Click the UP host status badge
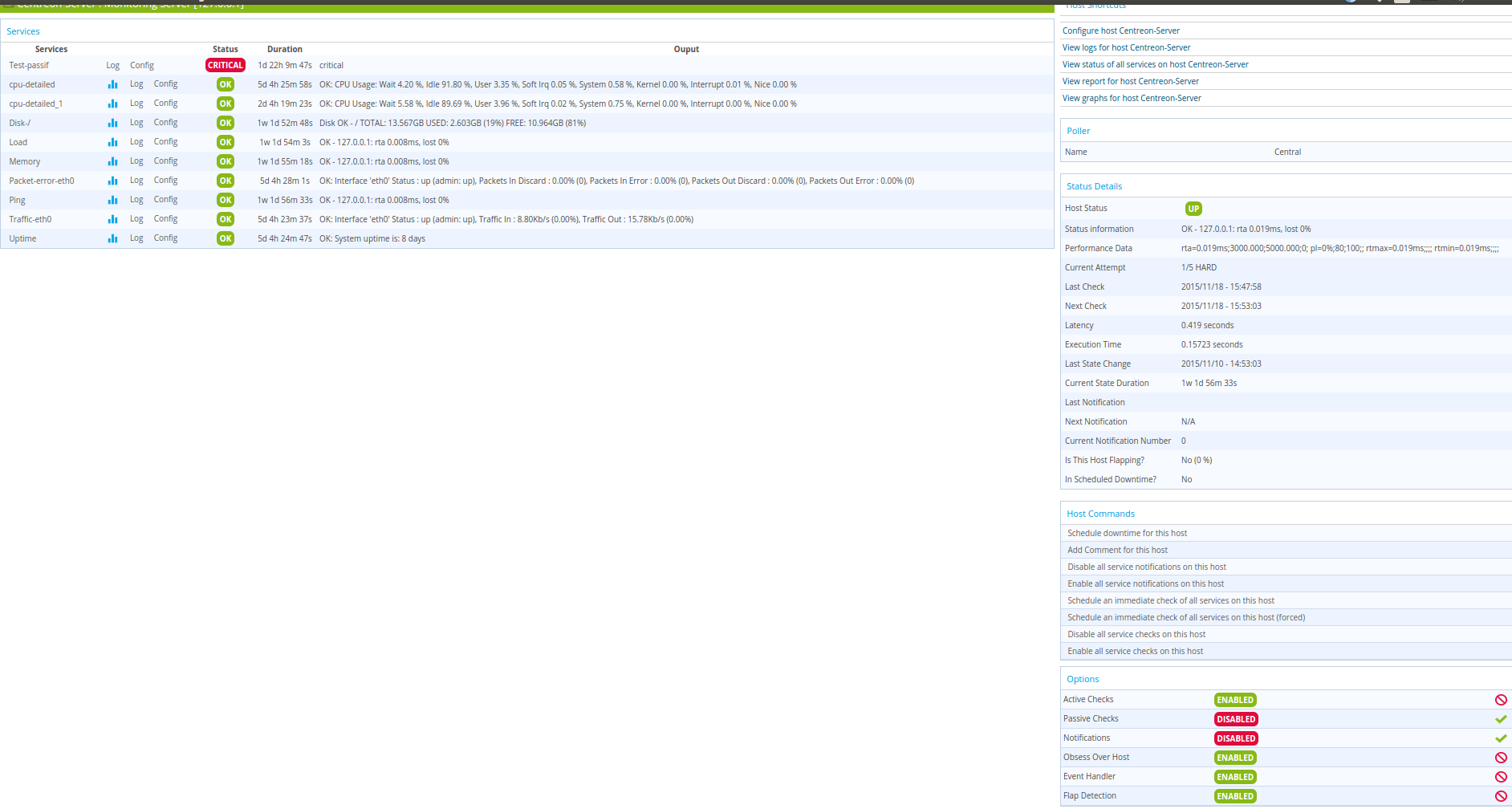 [1193, 209]
